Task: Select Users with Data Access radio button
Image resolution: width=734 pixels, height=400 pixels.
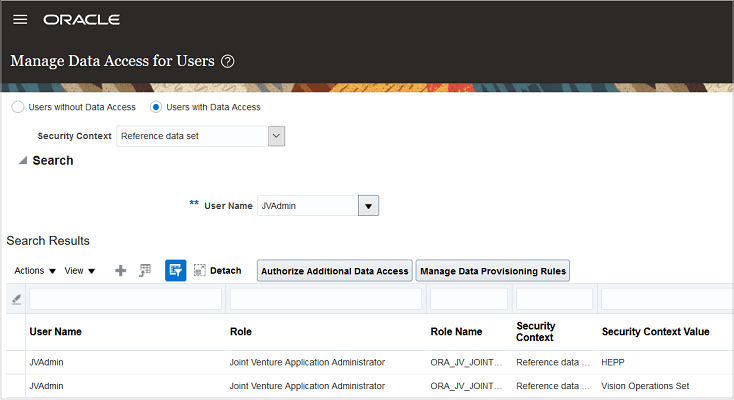Action: coord(156,107)
